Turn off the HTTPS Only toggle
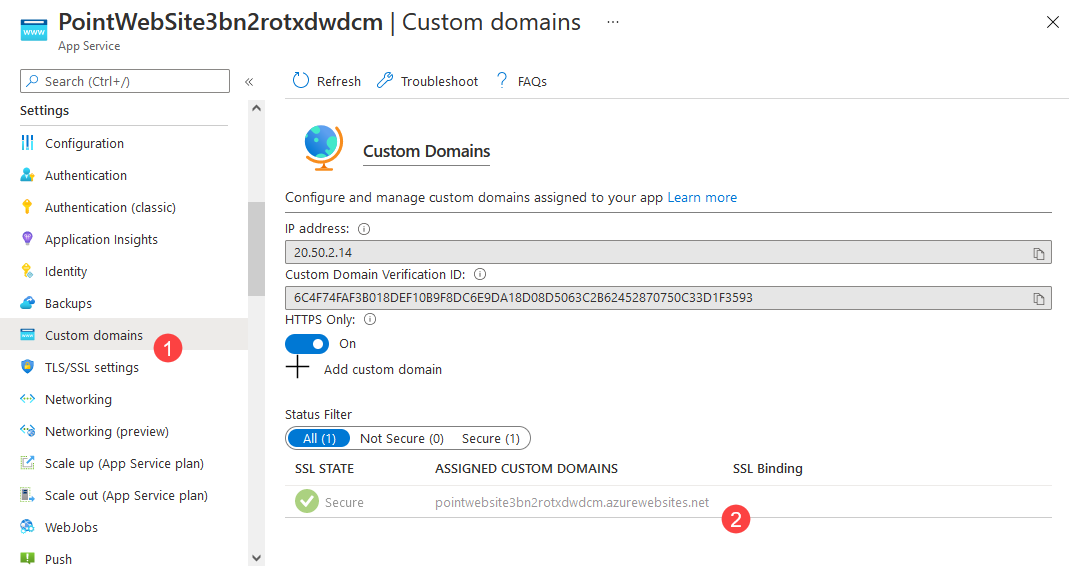This screenshot has width=1072, height=566. [x=307, y=344]
